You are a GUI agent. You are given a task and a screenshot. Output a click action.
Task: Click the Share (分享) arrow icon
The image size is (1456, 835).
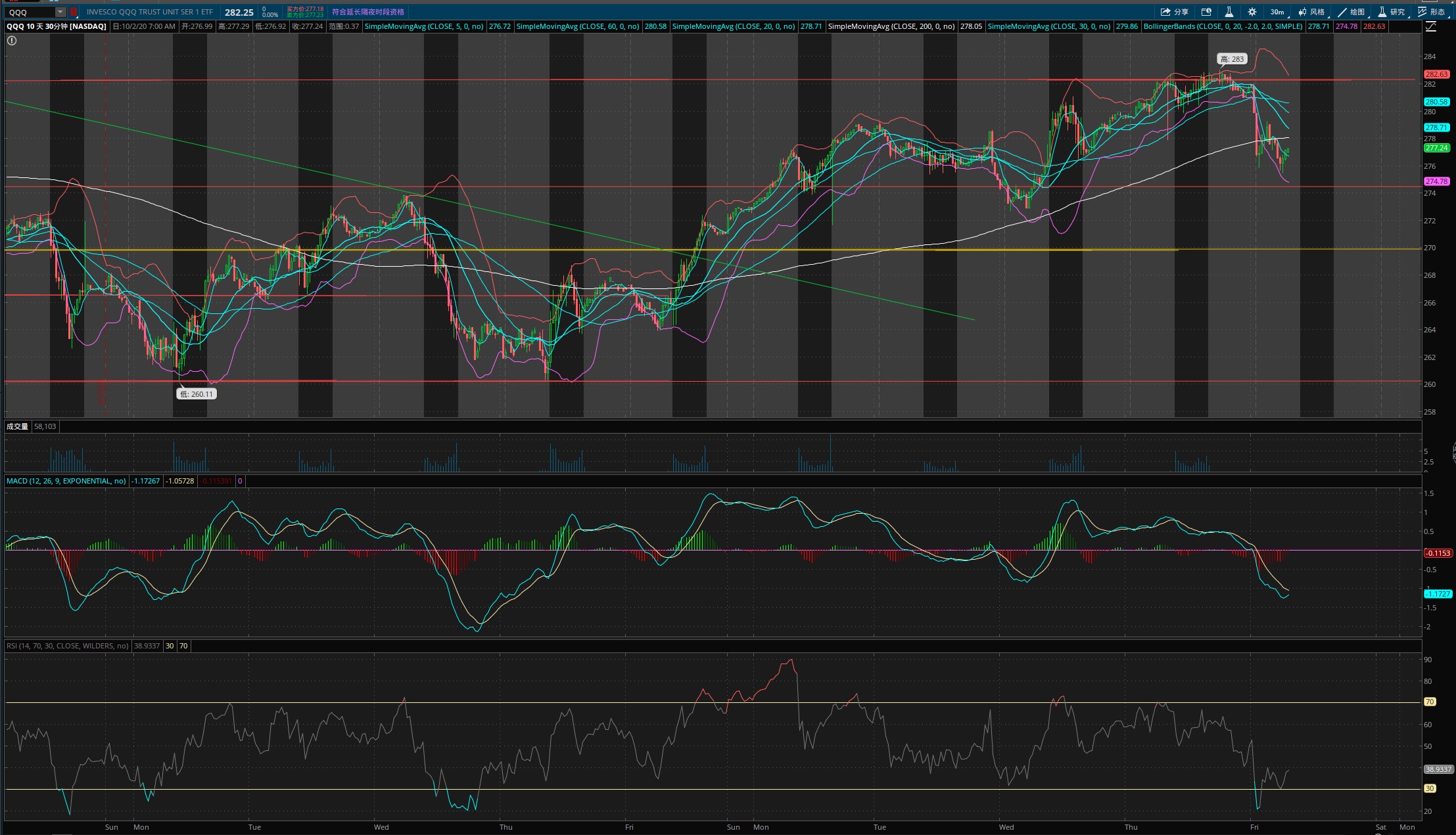1165,12
